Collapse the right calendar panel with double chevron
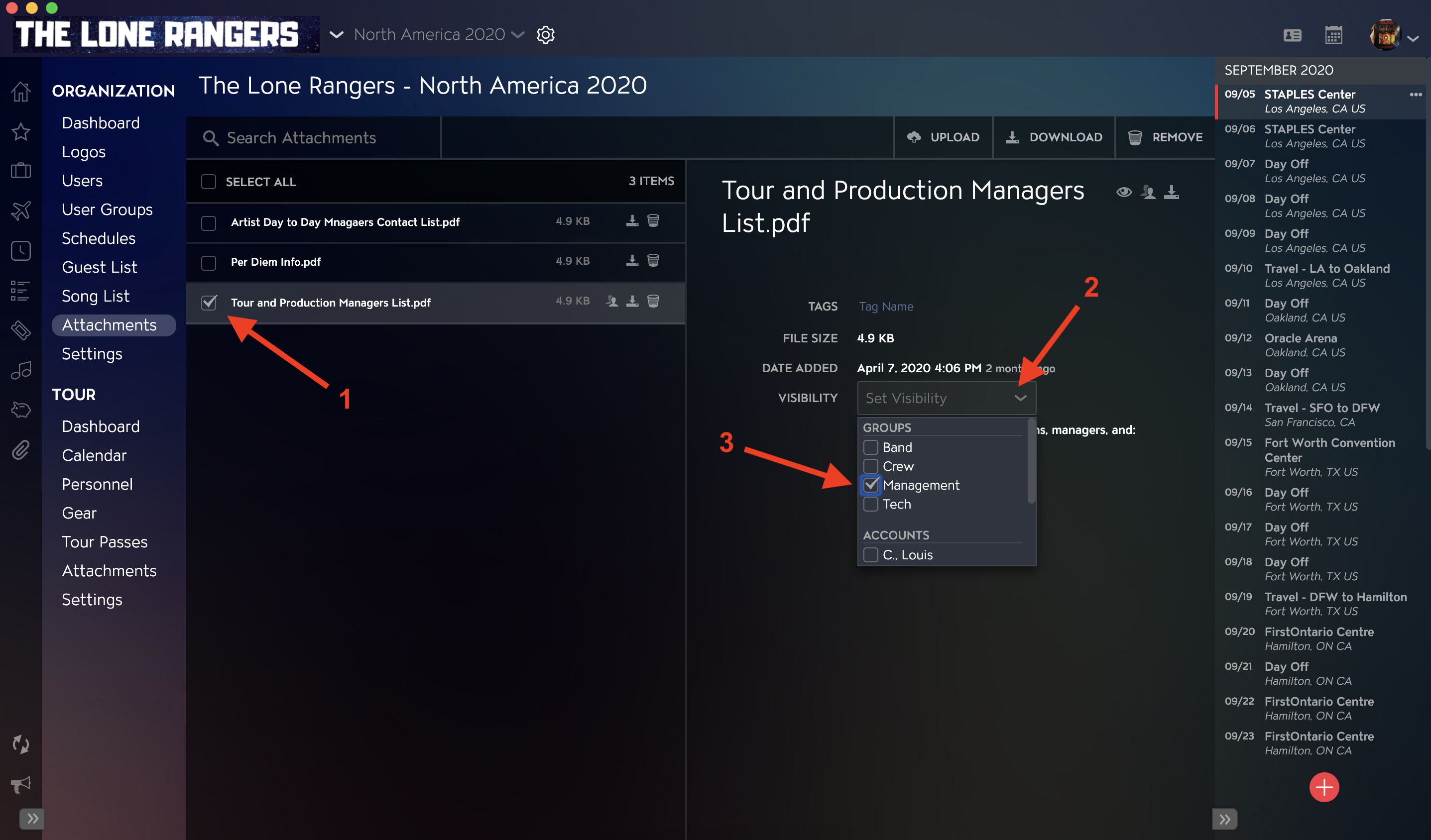 [x=1225, y=819]
